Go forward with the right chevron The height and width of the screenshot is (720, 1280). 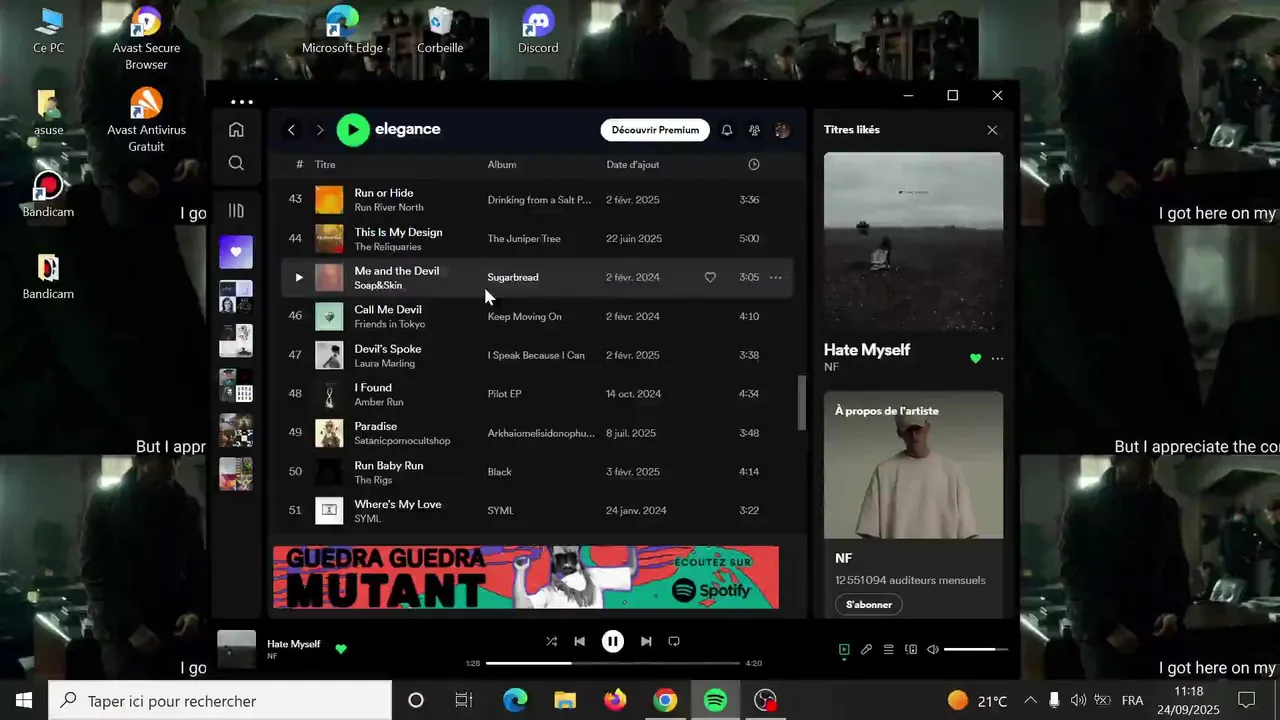coord(320,130)
